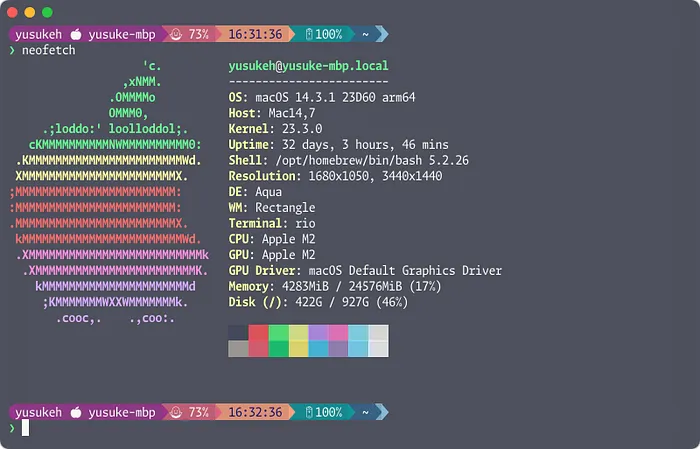Click the 'Disk (/): 422G / 927G (46%)' line

[x=318, y=302]
